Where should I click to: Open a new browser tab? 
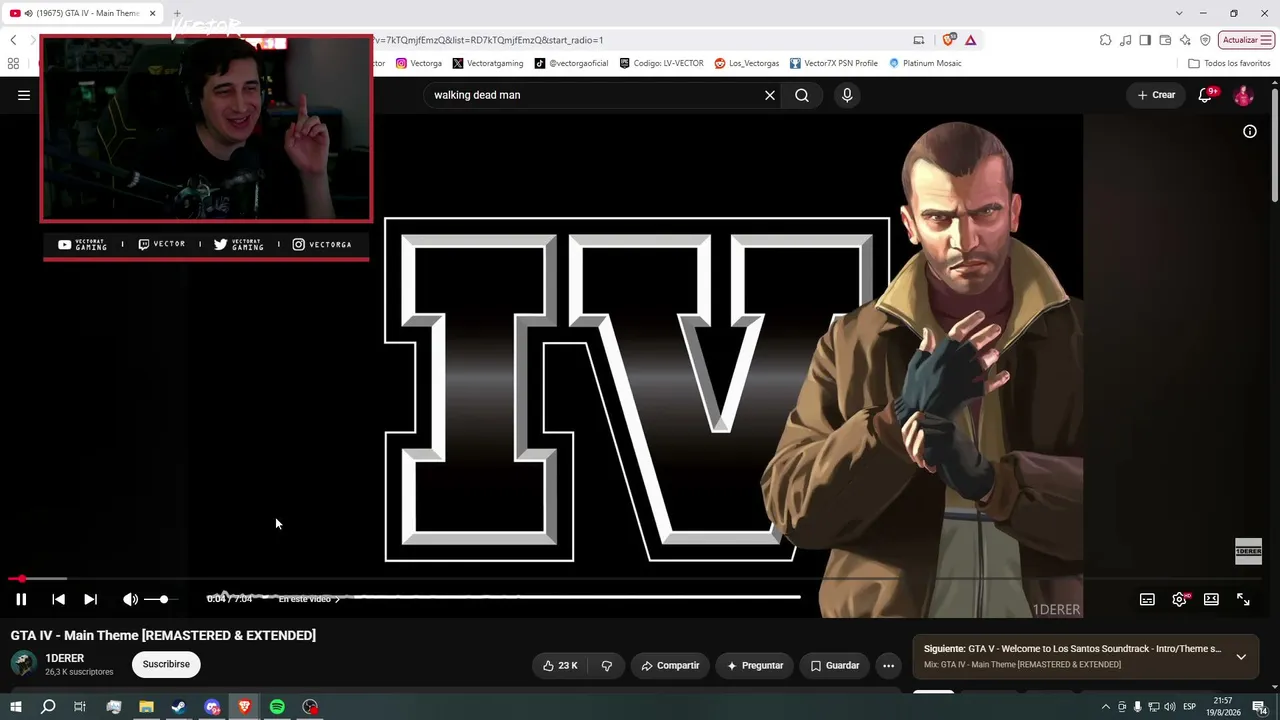point(177,13)
